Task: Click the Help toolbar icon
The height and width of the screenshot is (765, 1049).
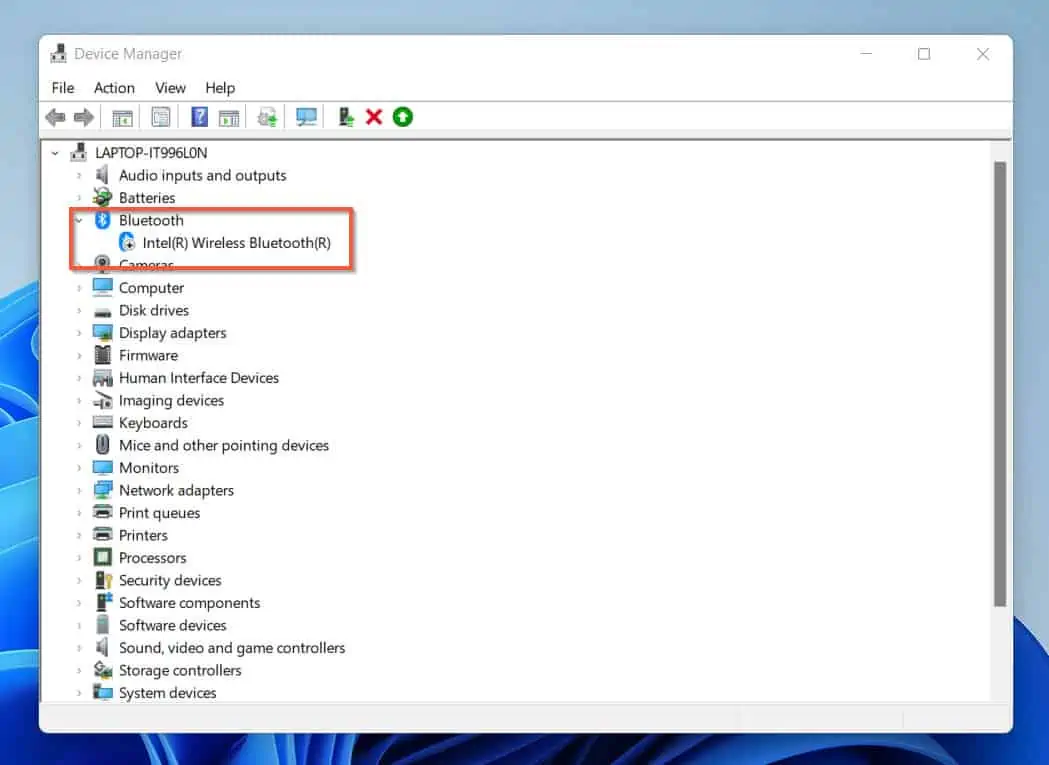Action: tap(199, 117)
